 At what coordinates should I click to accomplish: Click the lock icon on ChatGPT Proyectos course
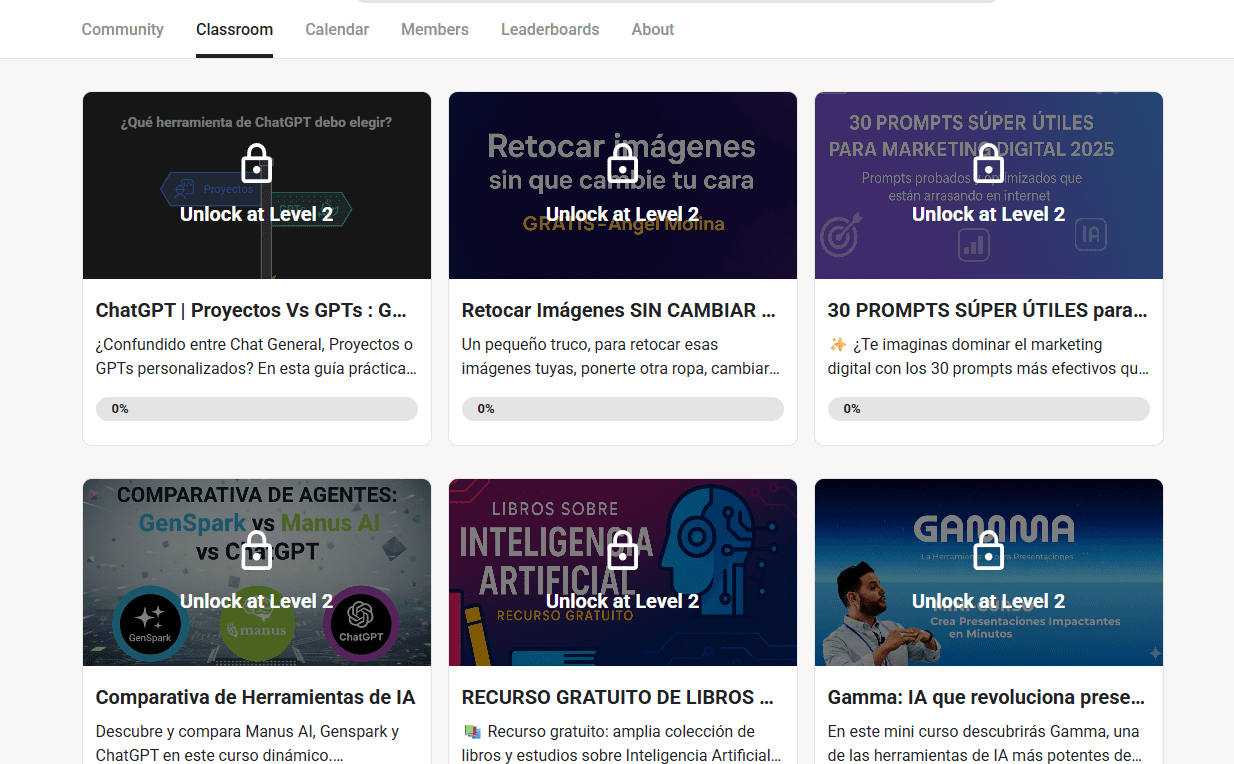(x=257, y=164)
